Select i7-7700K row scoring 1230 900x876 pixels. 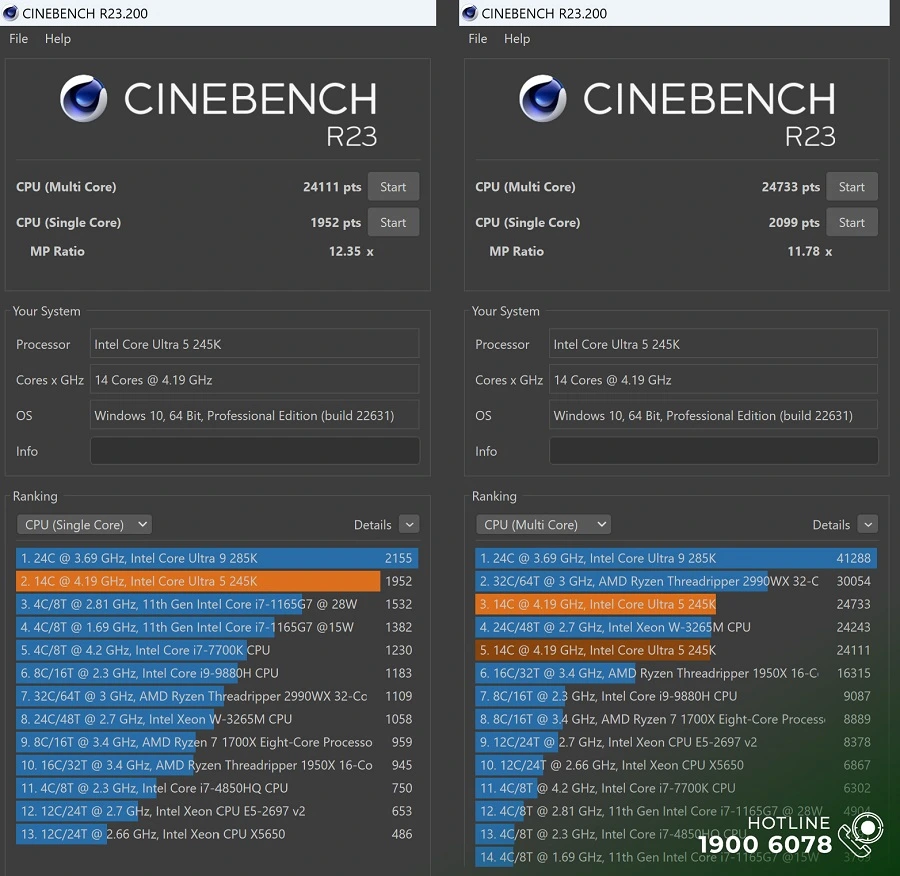(x=217, y=650)
